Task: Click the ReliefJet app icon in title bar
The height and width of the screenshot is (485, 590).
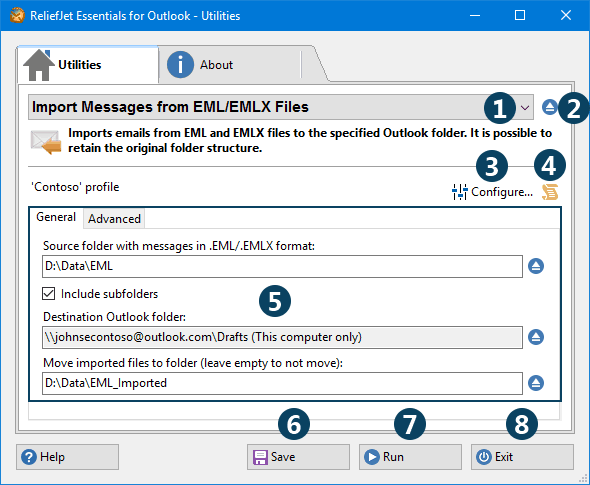Action: pos(17,15)
